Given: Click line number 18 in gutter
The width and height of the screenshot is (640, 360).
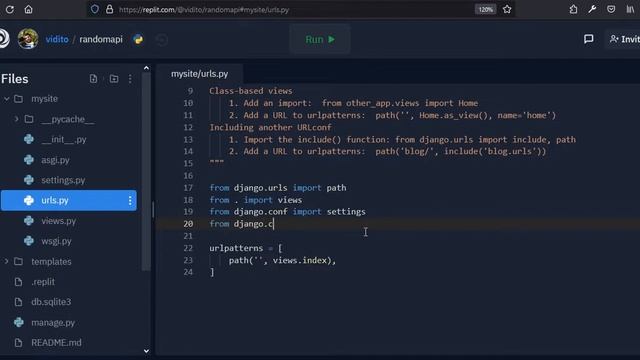Looking at the screenshot, I should 188,200.
